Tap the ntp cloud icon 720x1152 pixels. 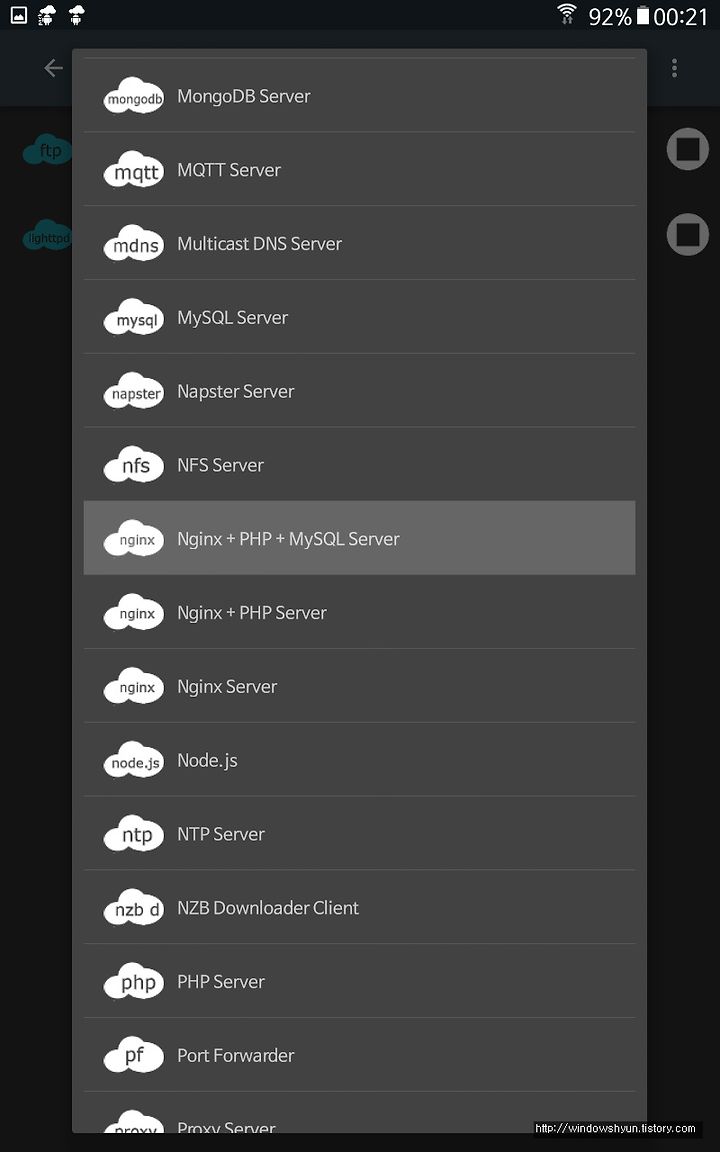[x=134, y=834]
